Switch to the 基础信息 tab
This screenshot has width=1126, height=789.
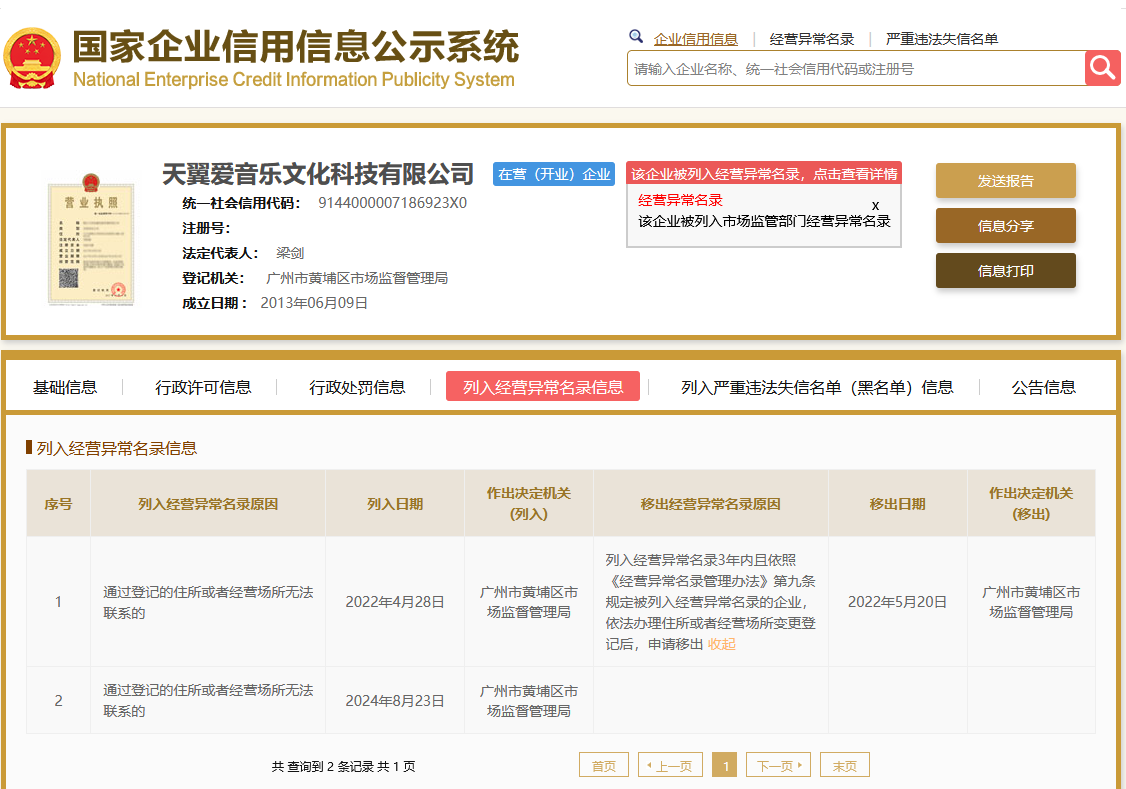65,388
